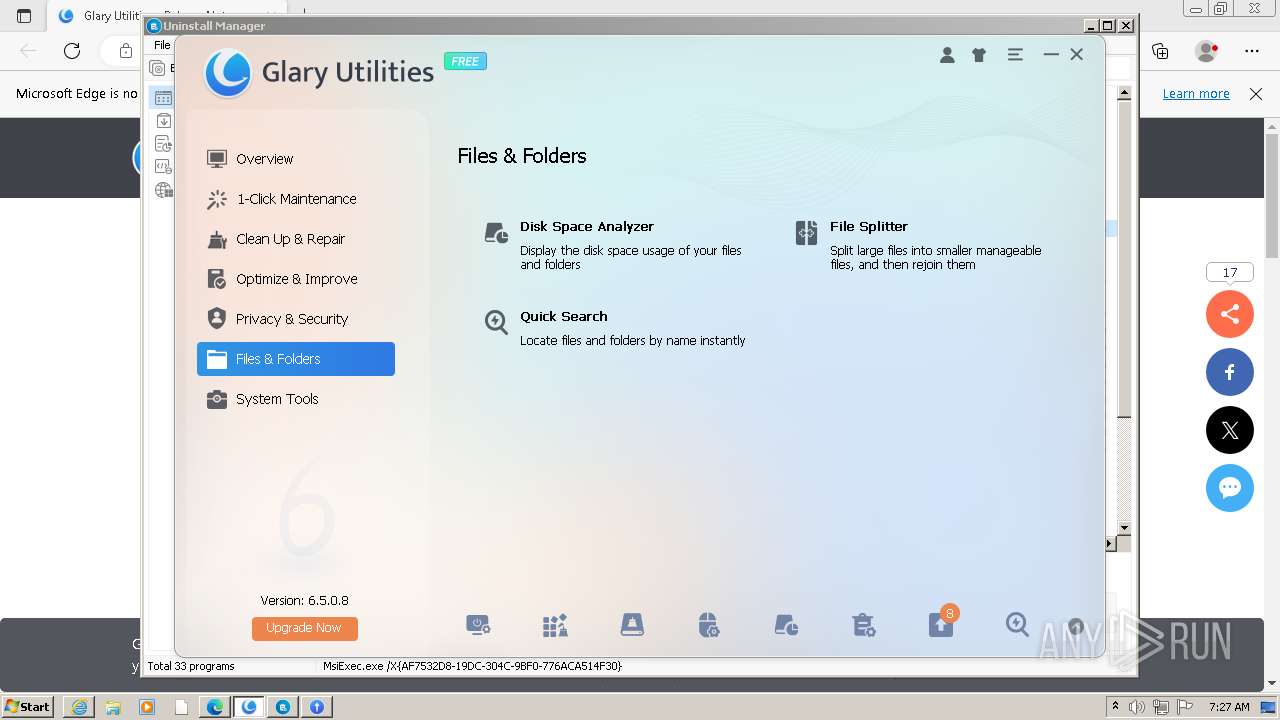This screenshot has width=1280, height=720.
Task: Open the hamburger menu in Glary header
Action: click(x=1015, y=55)
